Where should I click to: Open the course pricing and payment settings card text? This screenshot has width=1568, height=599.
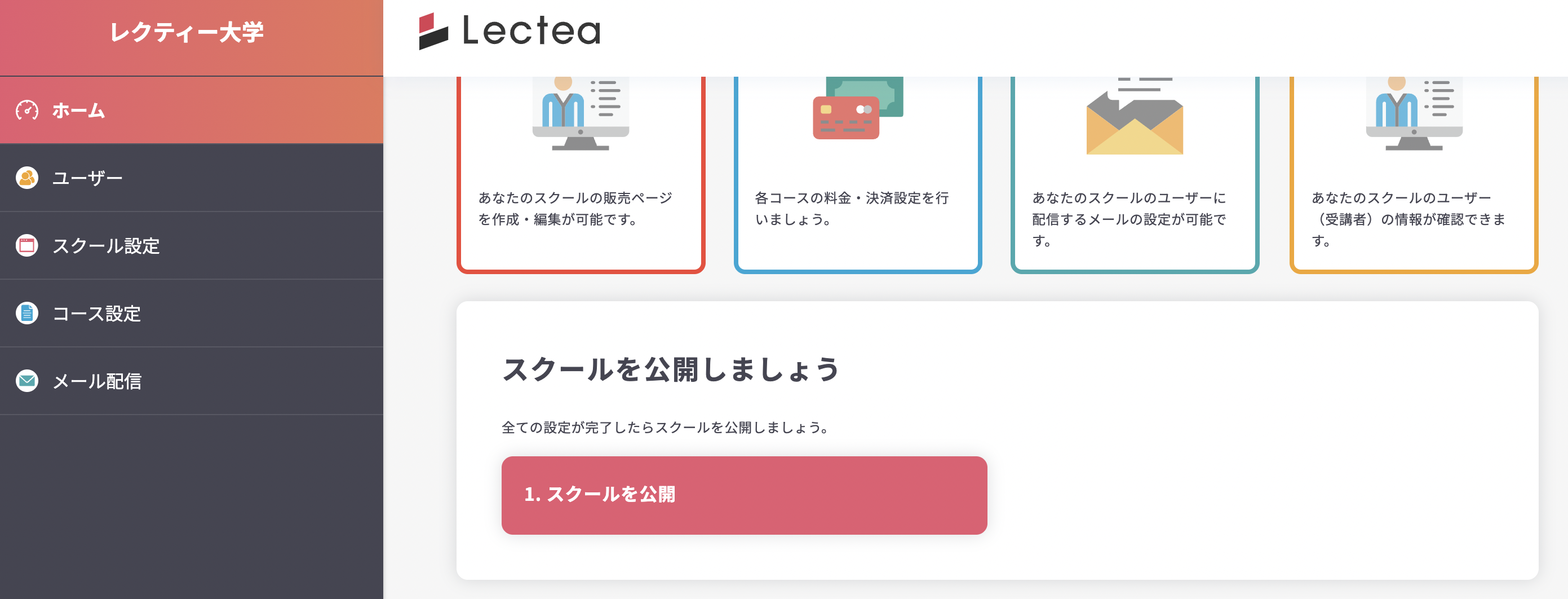[851, 208]
